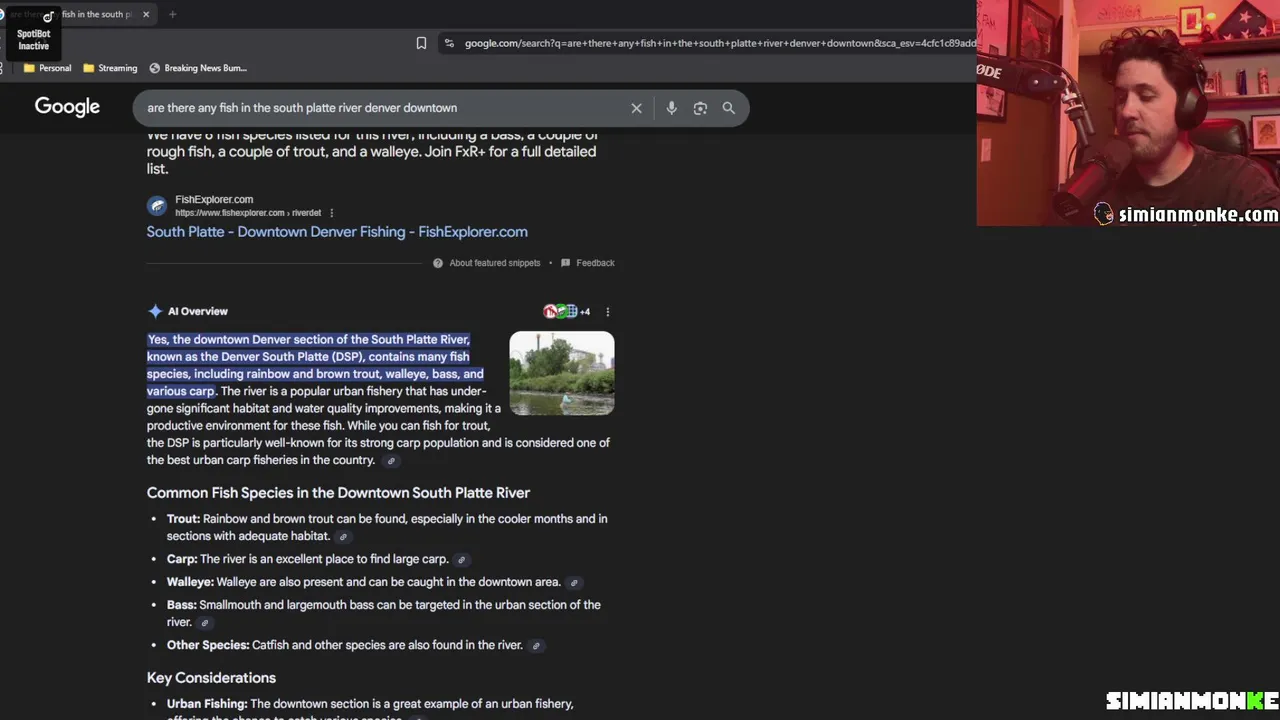Click highlighted text 'Yes, the downtown Denver section'
The image size is (1280, 720).
[240, 340]
